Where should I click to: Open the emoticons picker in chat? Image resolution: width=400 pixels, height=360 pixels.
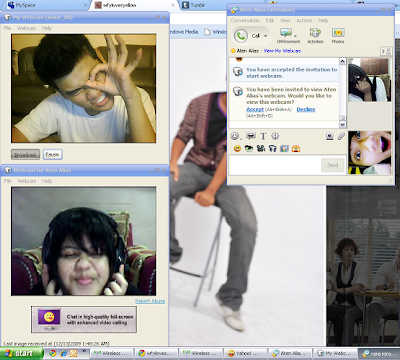(x=236, y=136)
